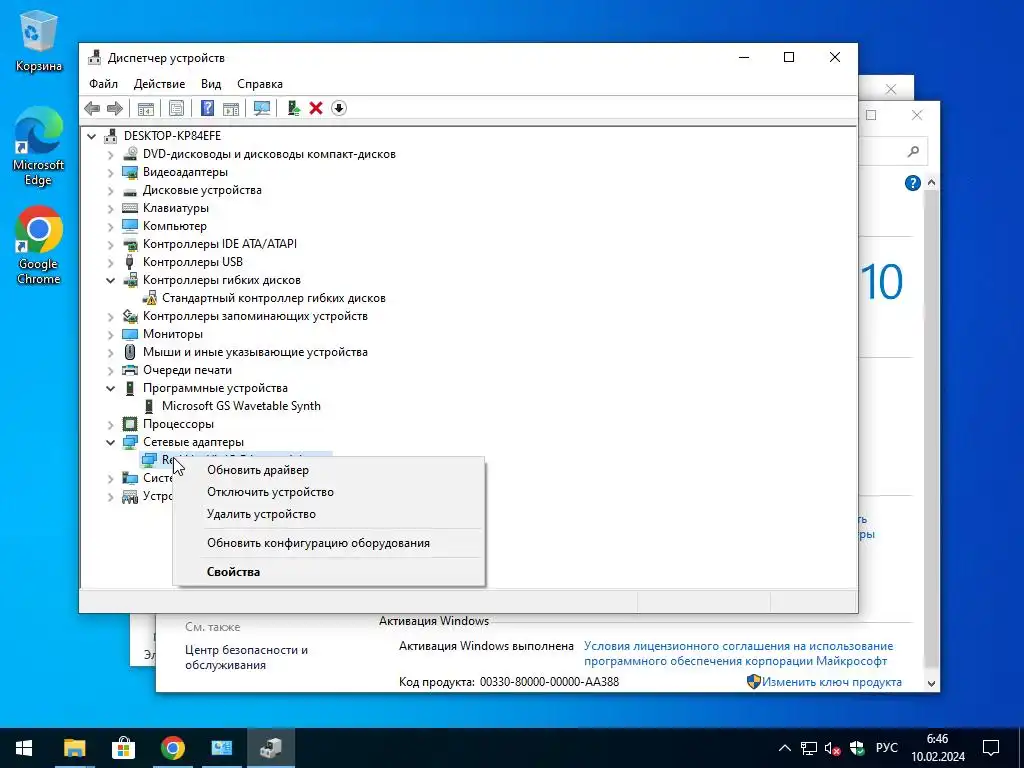This screenshot has width=1024, height=768.
Task: Expand Контроллеры IDE ATA/ATAPI node
Action: [x=110, y=245]
